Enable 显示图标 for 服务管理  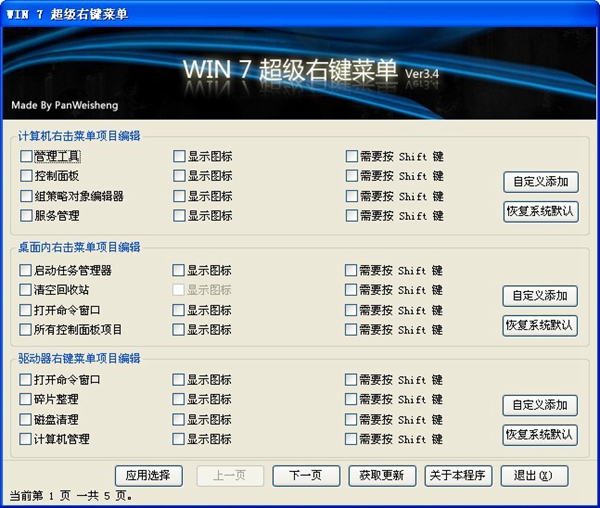coord(179,216)
